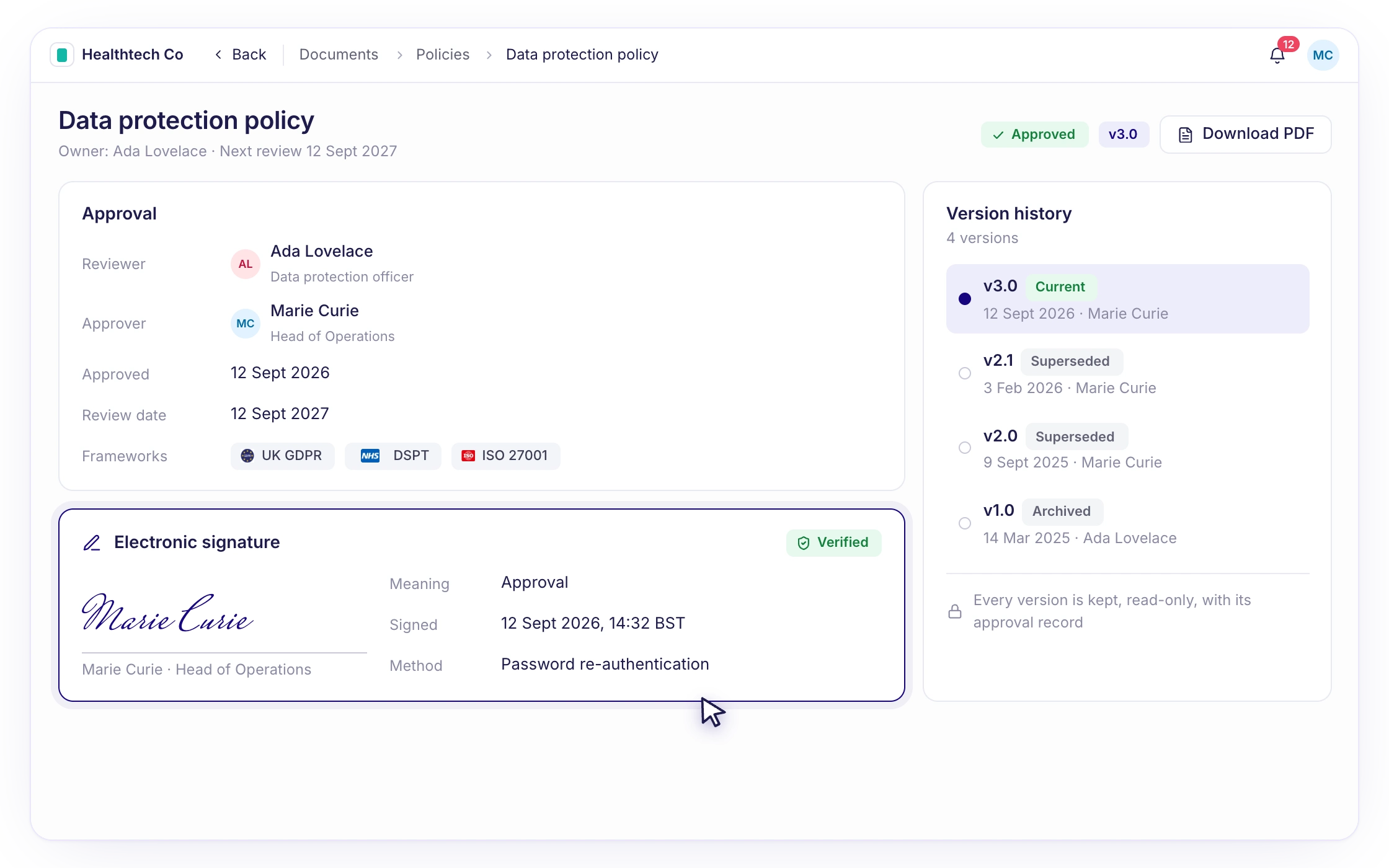Open the MC user avatar menu
The image size is (1389, 868).
(1323, 55)
